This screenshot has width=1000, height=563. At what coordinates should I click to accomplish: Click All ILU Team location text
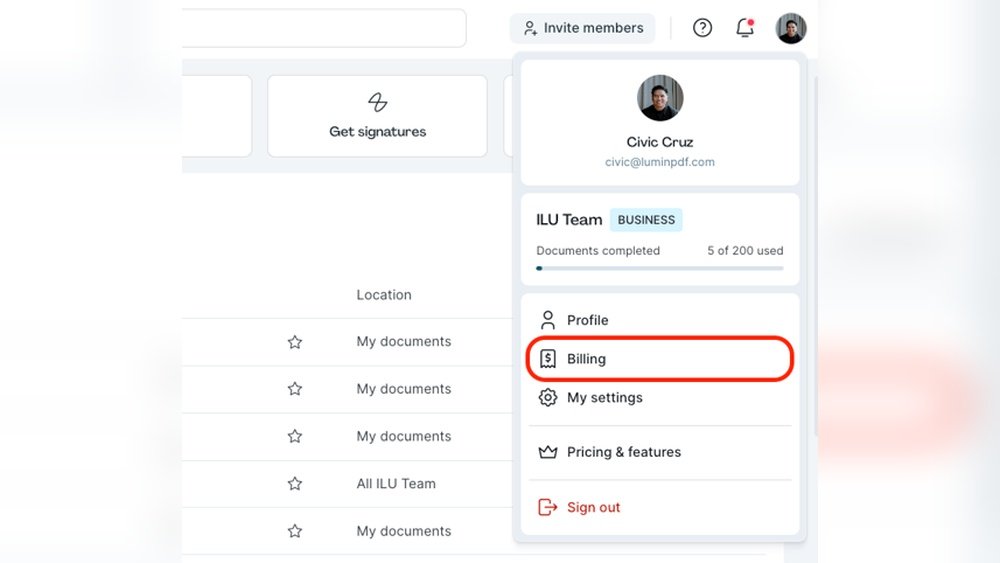396,484
